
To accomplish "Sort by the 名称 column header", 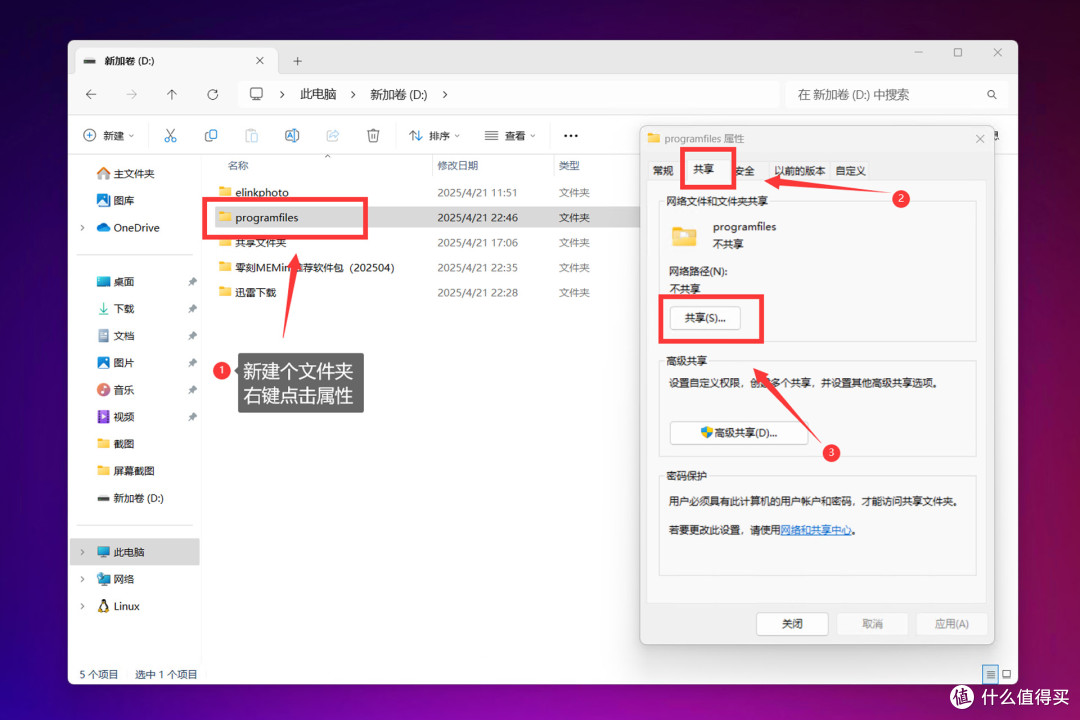I will 238,165.
